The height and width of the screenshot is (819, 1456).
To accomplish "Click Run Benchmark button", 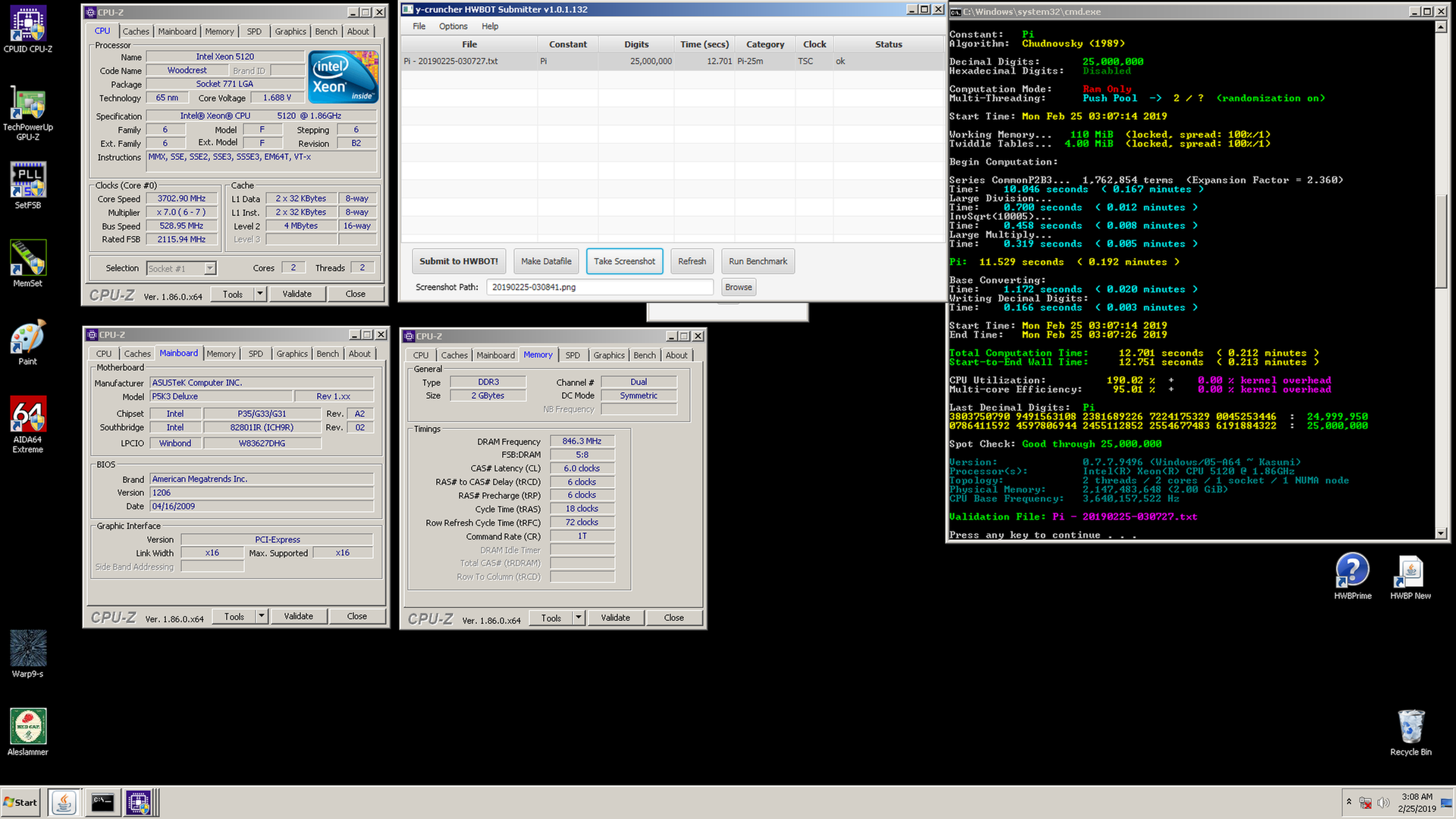I will pyautogui.click(x=758, y=261).
